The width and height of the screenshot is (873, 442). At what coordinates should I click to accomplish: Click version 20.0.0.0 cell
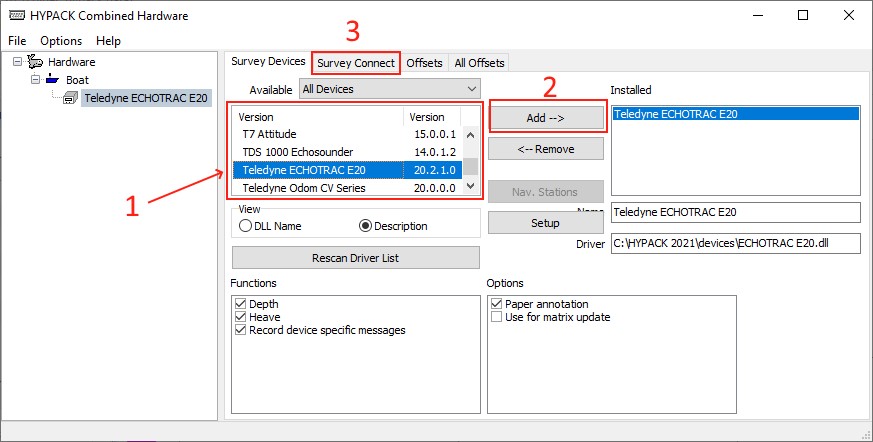click(x=434, y=188)
